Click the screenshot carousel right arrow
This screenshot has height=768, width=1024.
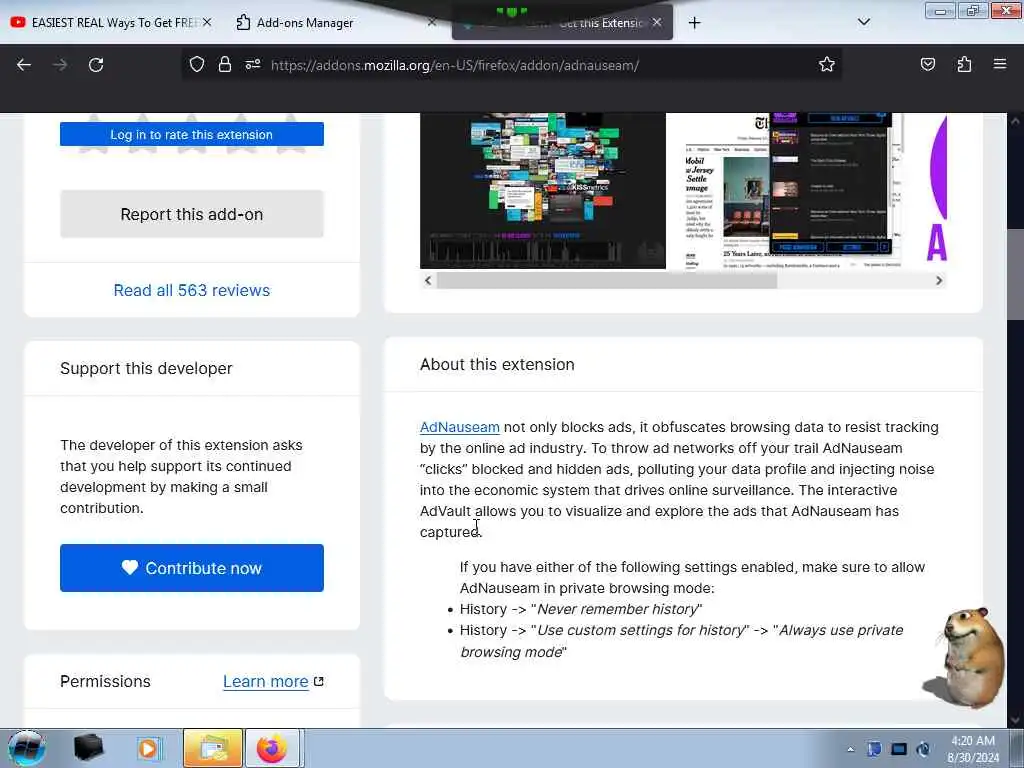(x=938, y=280)
